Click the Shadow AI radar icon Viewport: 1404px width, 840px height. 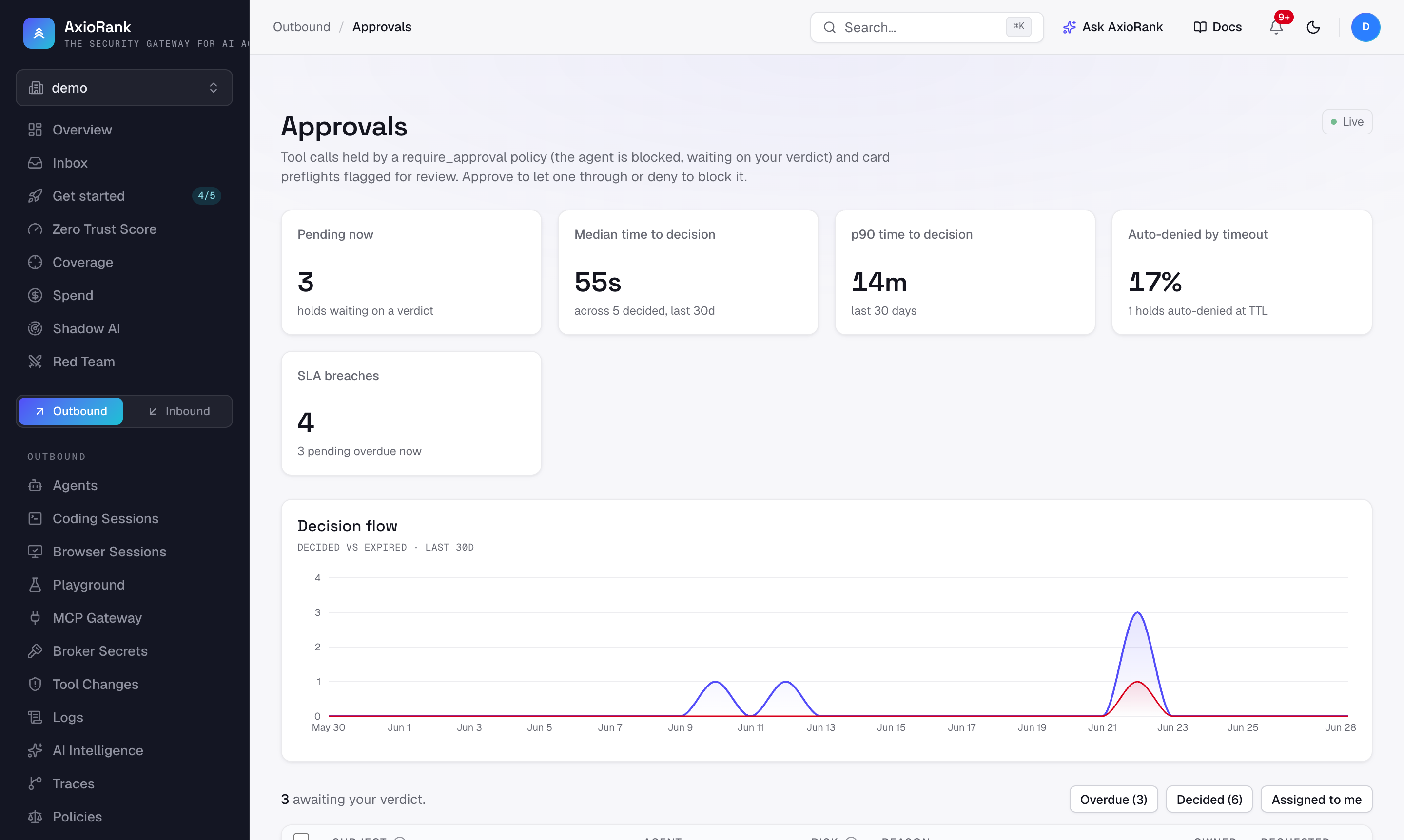point(35,328)
